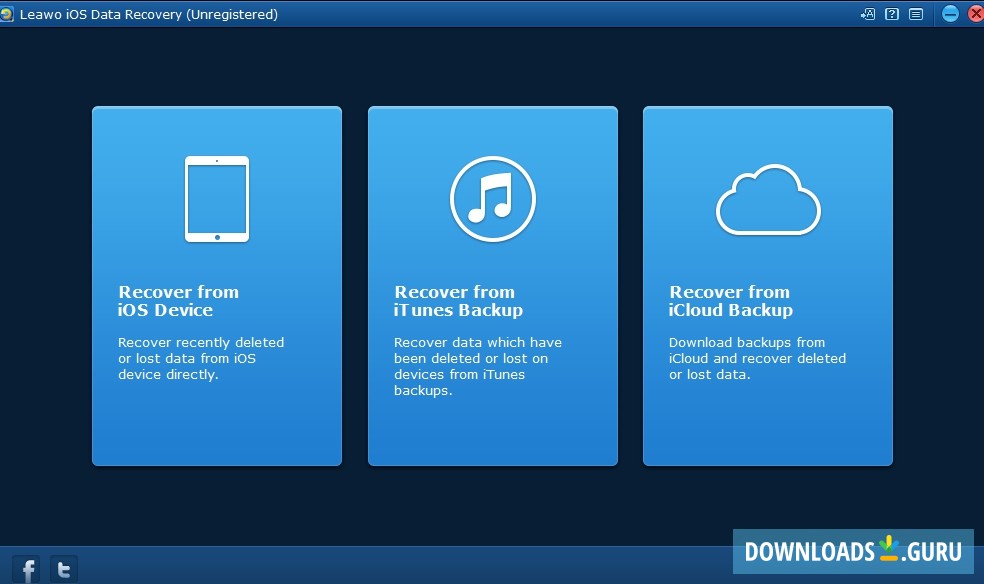This screenshot has height=584, width=984.
Task: Open the Recover from iOS Device card
Action: point(217,286)
